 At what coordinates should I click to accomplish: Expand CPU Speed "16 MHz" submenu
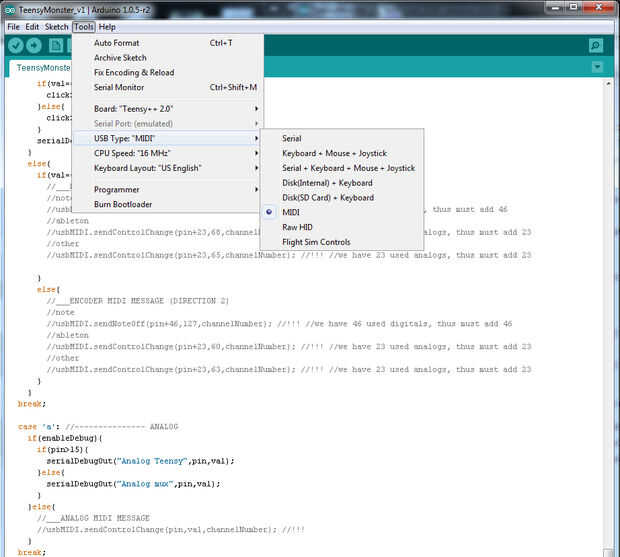[168, 153]
